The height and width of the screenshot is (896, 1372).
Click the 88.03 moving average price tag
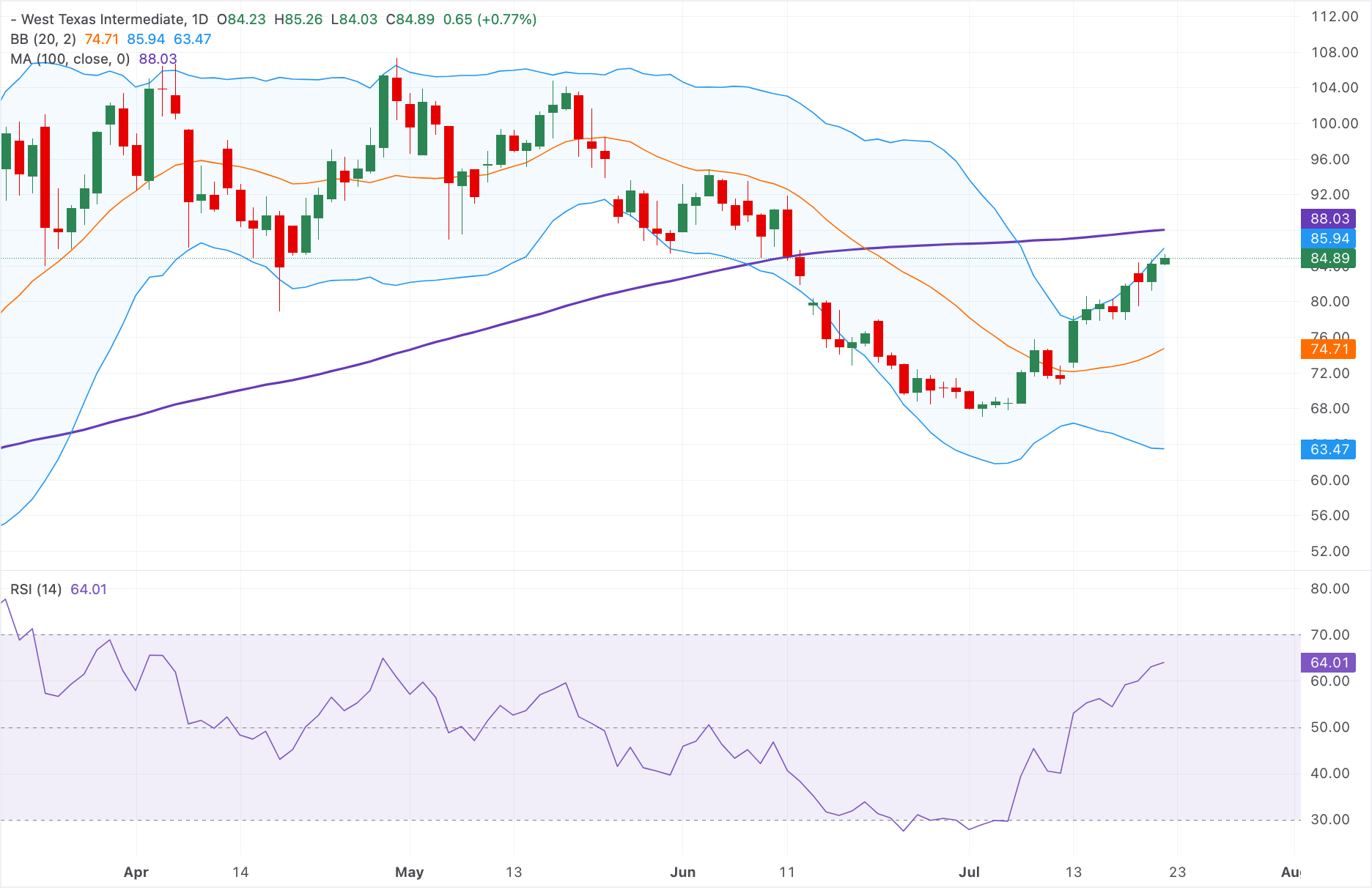1329,218
